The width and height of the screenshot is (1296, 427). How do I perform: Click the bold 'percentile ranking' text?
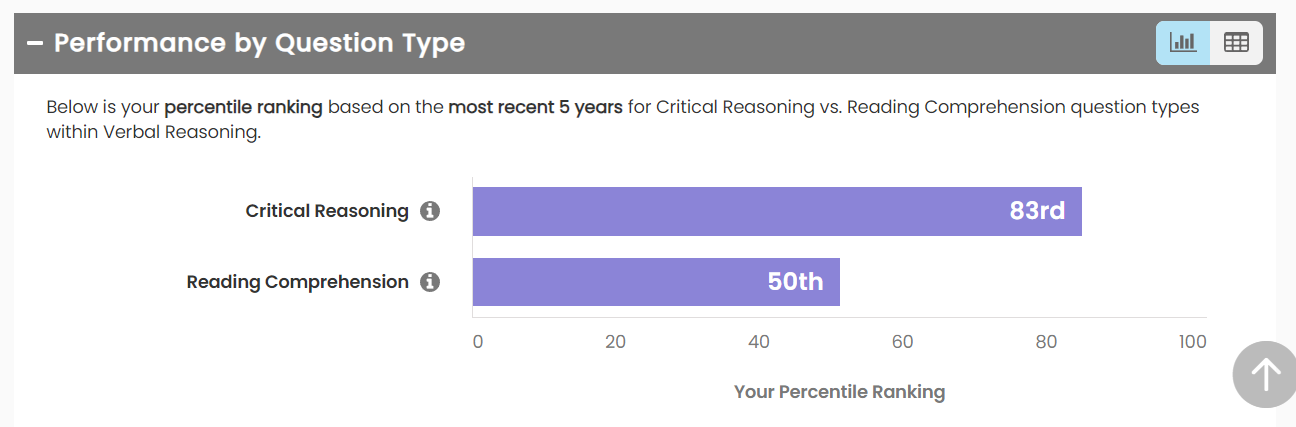tap(243, 107)
